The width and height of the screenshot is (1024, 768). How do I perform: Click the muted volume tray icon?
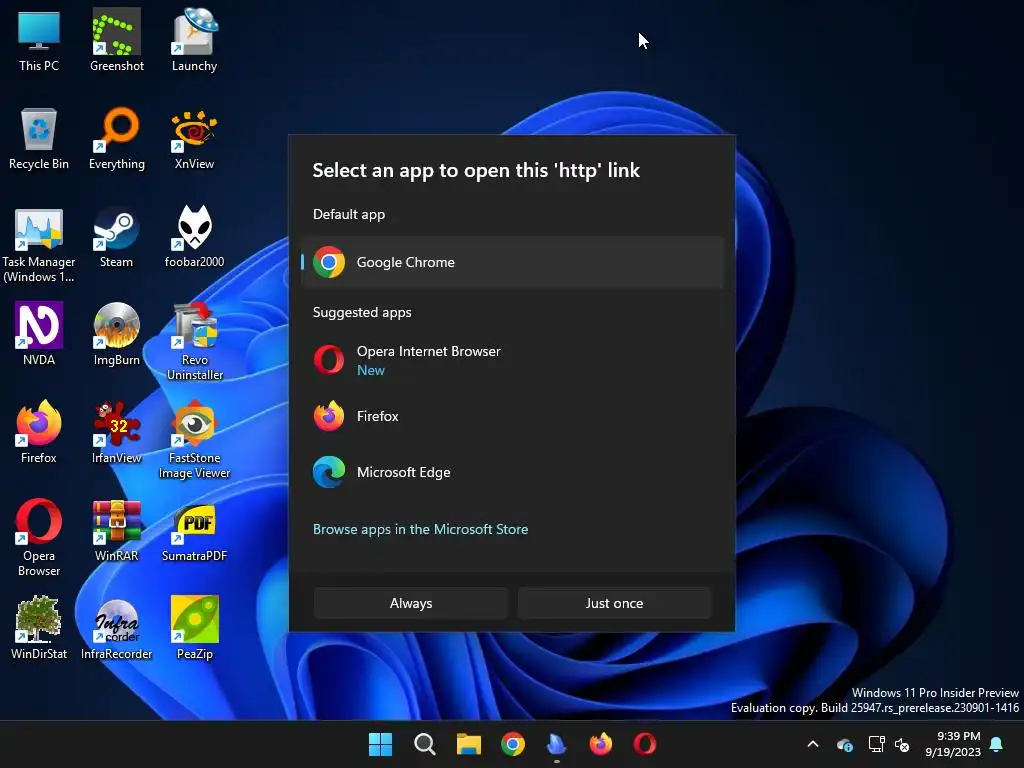coord(902,744)
